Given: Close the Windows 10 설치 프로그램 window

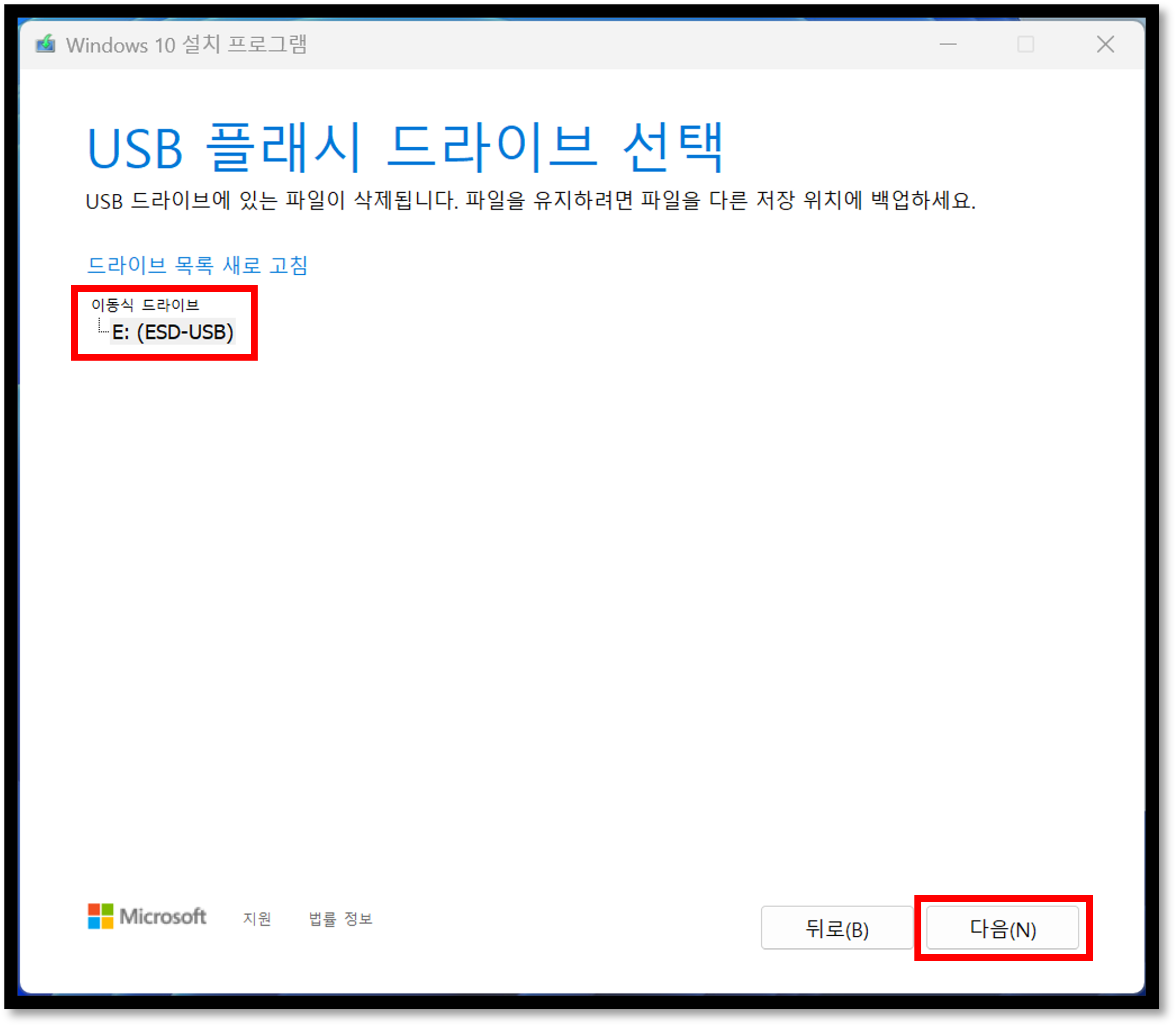Looking at the screenshot, I should pos(1105,44).
